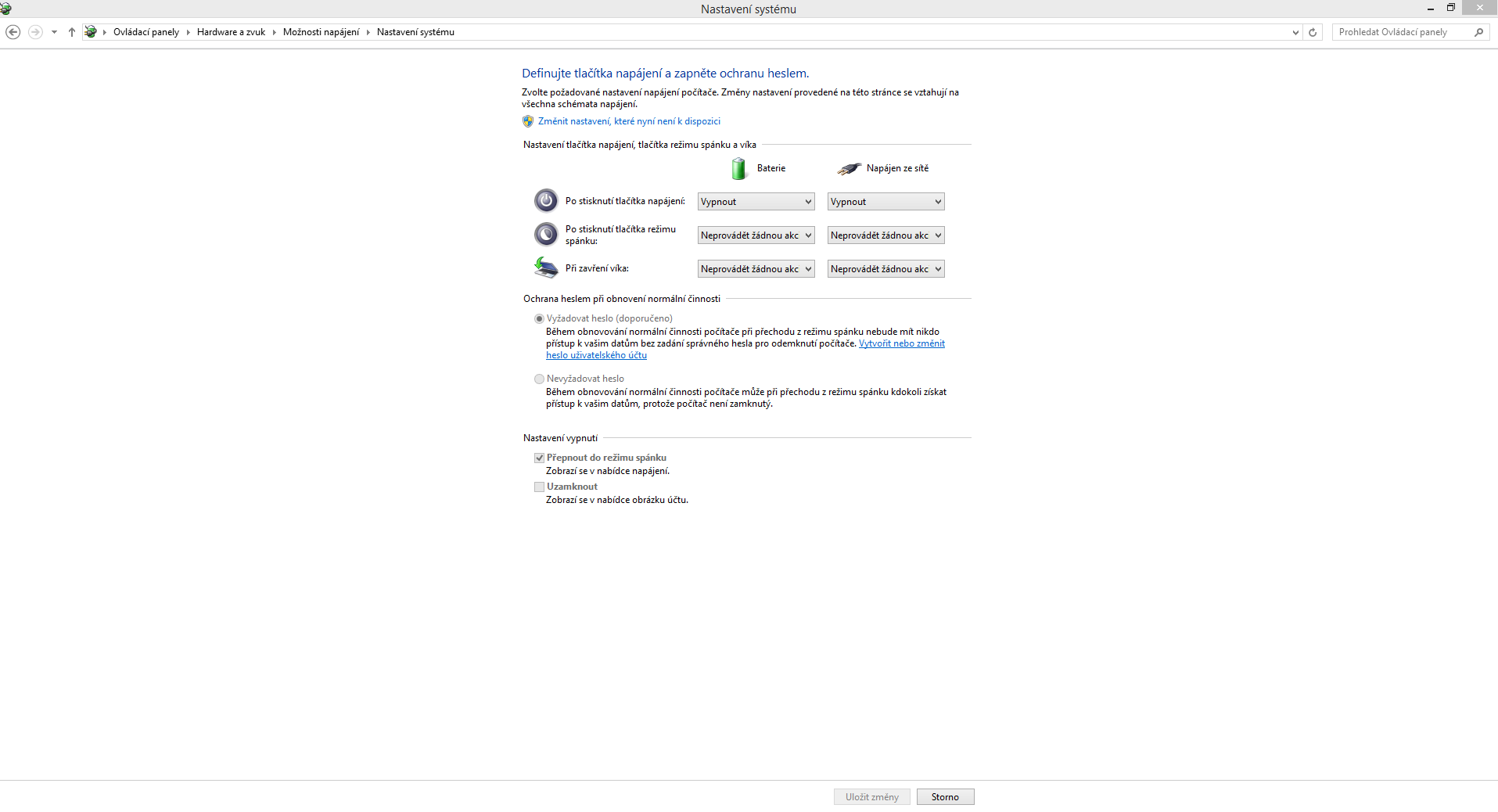This screenshot has width=1498, height=812.
Task: Click the sleep button moon icon
Action: 546,235
